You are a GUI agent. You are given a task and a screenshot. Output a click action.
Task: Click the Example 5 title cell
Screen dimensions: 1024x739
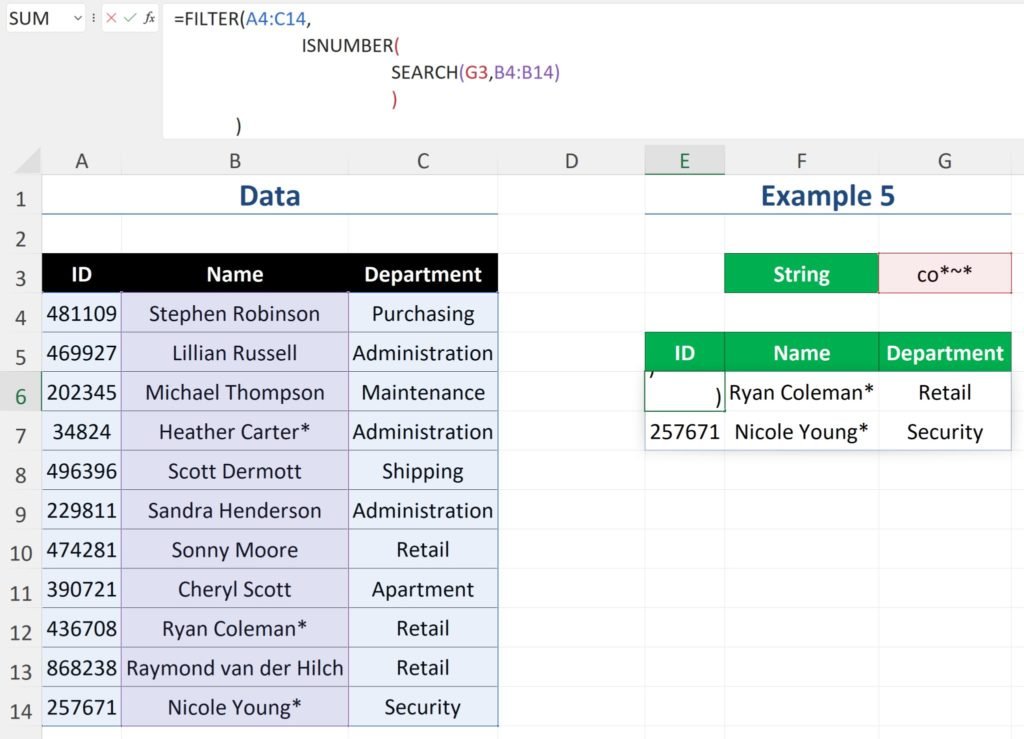click(827, 196)
